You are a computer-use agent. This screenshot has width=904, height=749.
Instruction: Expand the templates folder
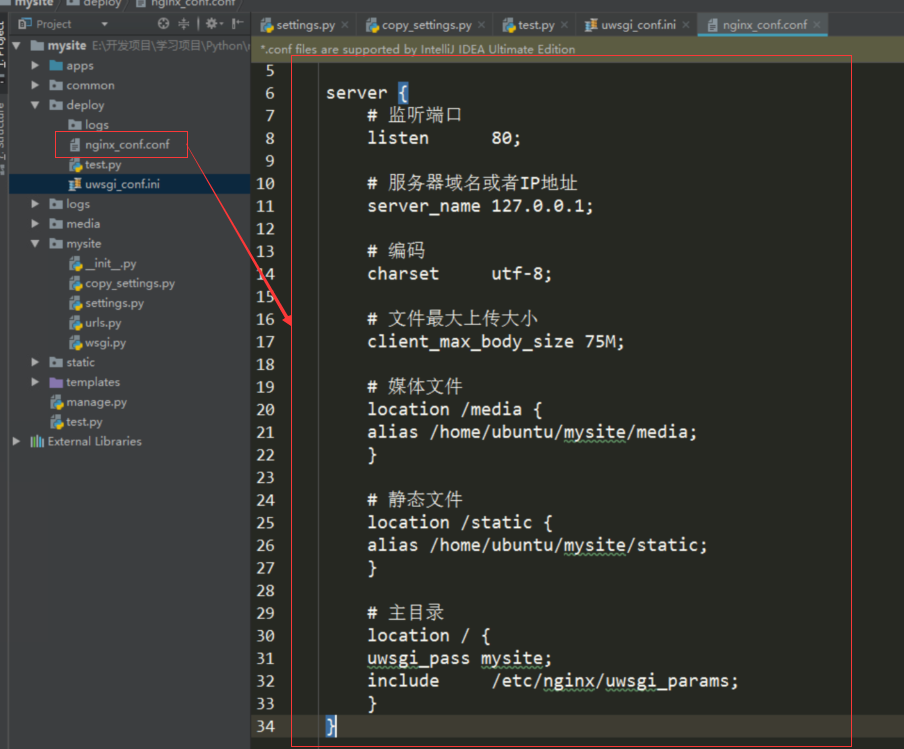(x=35, y=382)
